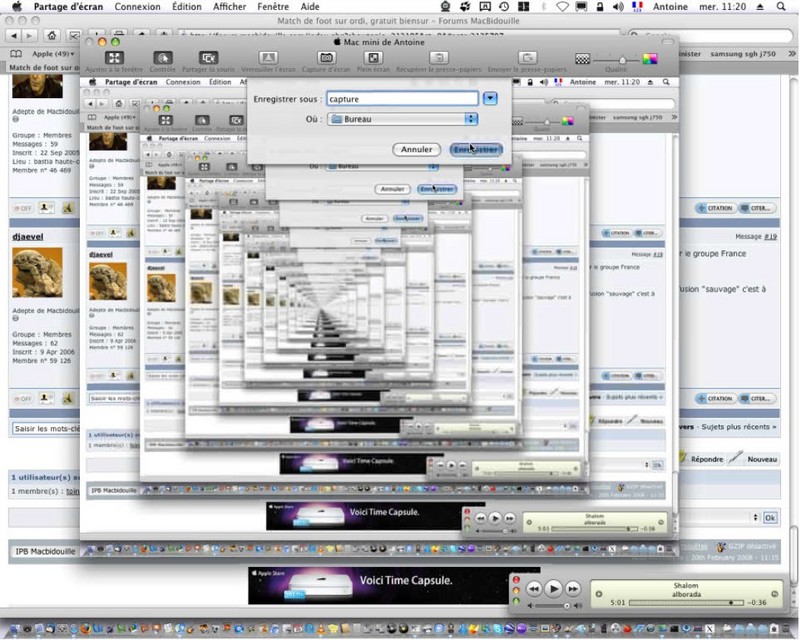Click Envoyer le presse-papiers icon
This screenshot has height=640, width=800.
528,58
